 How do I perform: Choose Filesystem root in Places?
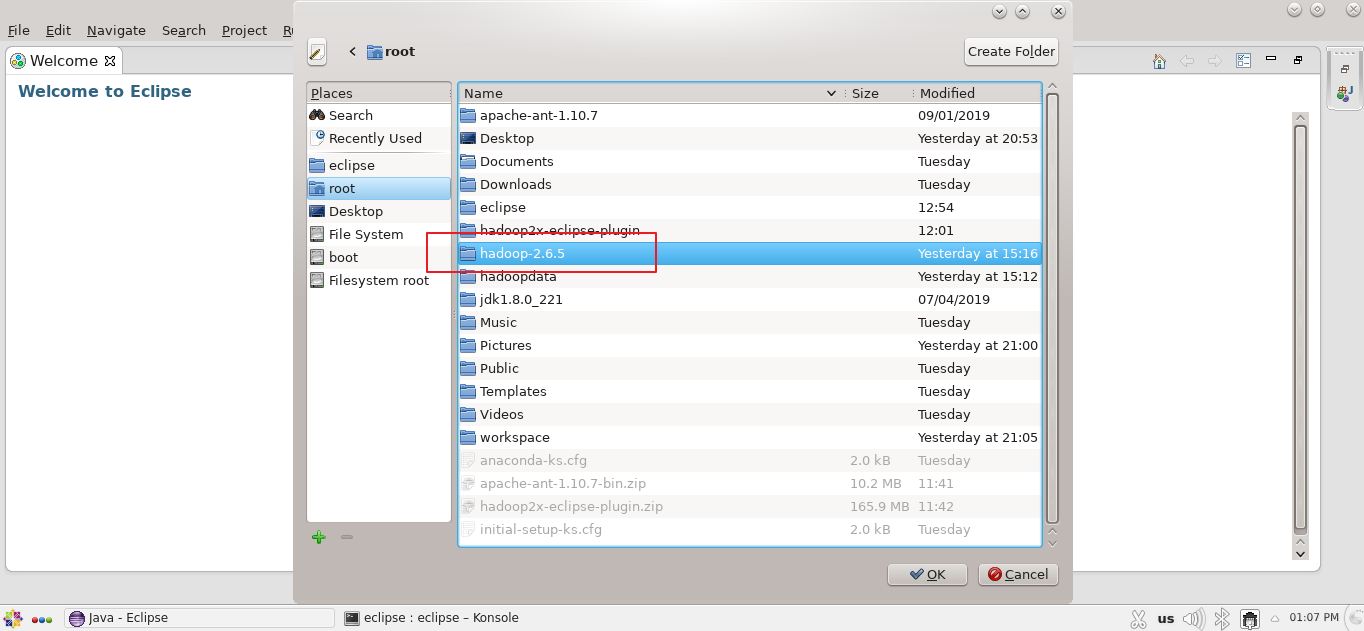click(379, 280)
